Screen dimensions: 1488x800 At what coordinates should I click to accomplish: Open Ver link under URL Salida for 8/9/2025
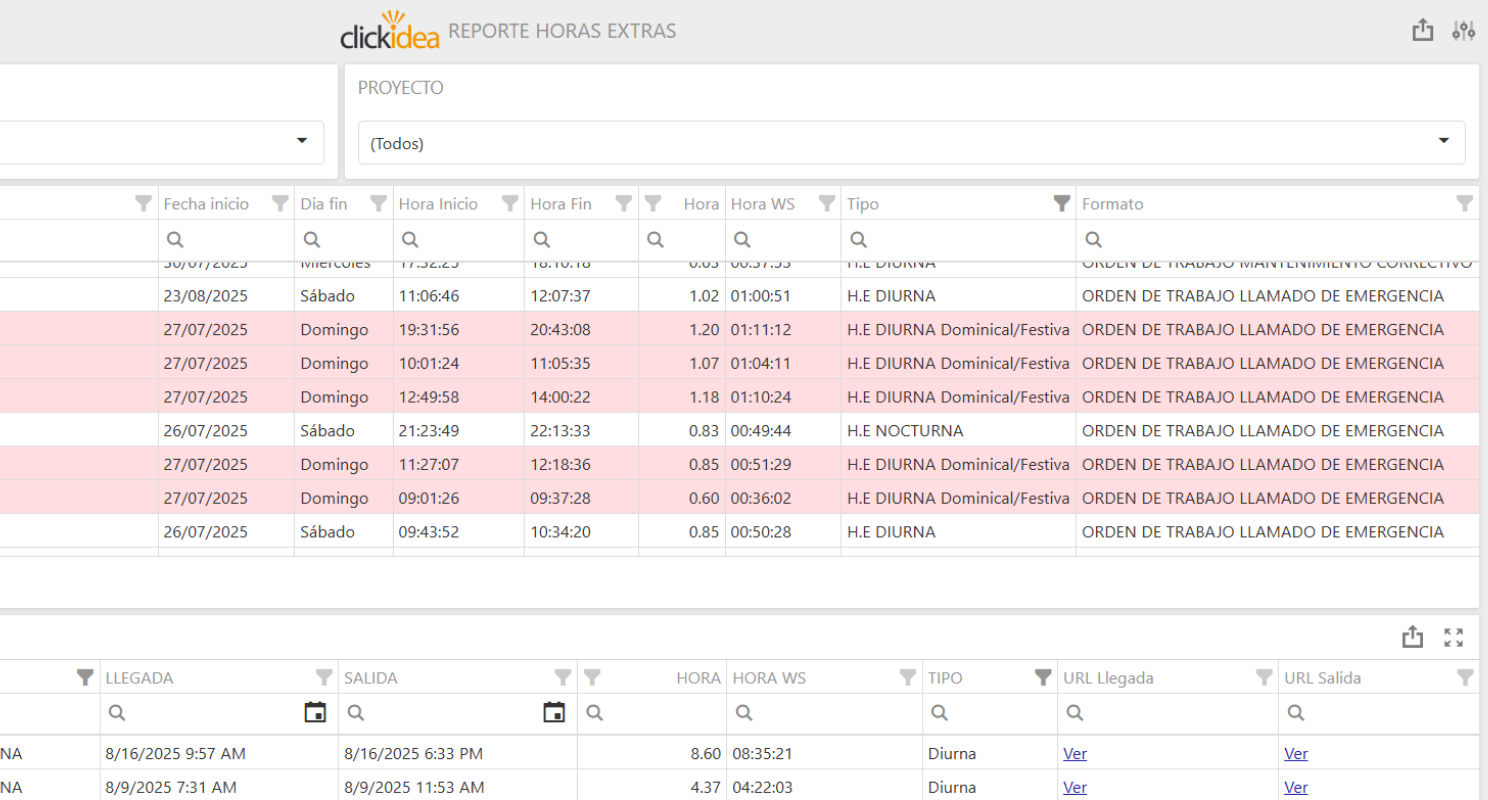(1296, 788)
